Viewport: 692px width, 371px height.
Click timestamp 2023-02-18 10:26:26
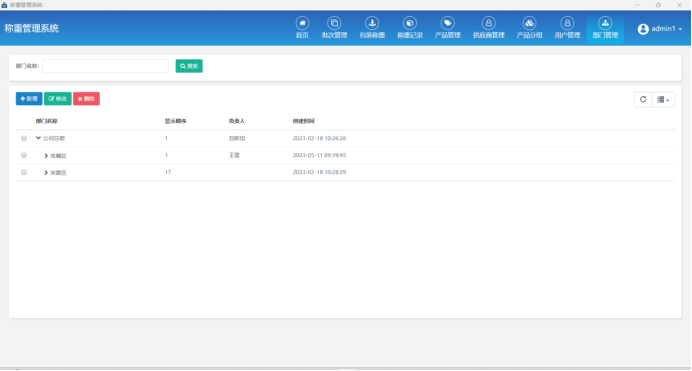click(319, 138)
